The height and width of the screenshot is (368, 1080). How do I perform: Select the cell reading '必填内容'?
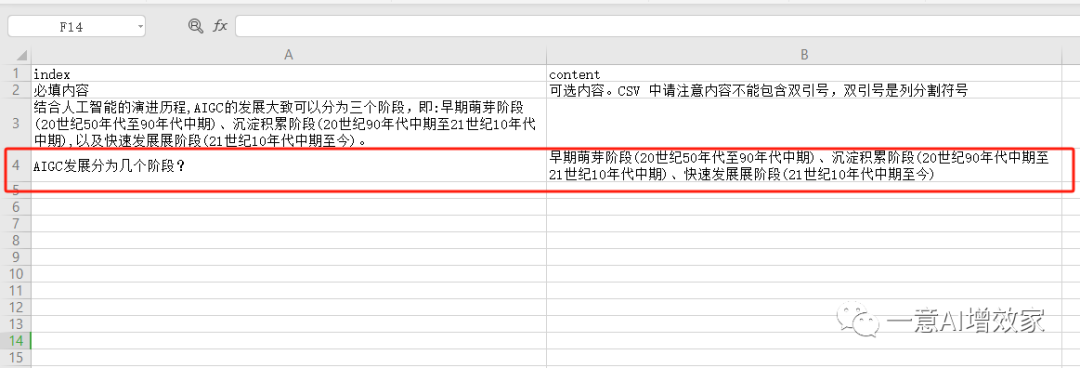click(x=289, y=90)
